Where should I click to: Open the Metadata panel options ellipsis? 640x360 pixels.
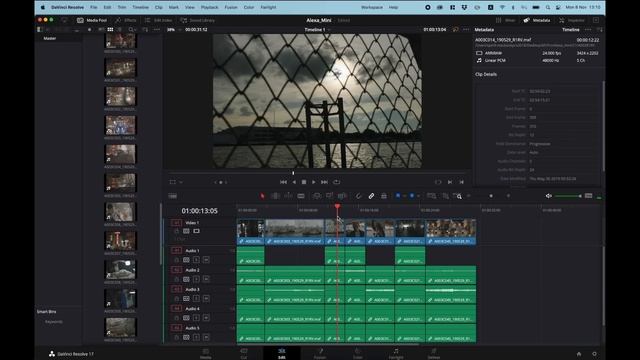588,30
